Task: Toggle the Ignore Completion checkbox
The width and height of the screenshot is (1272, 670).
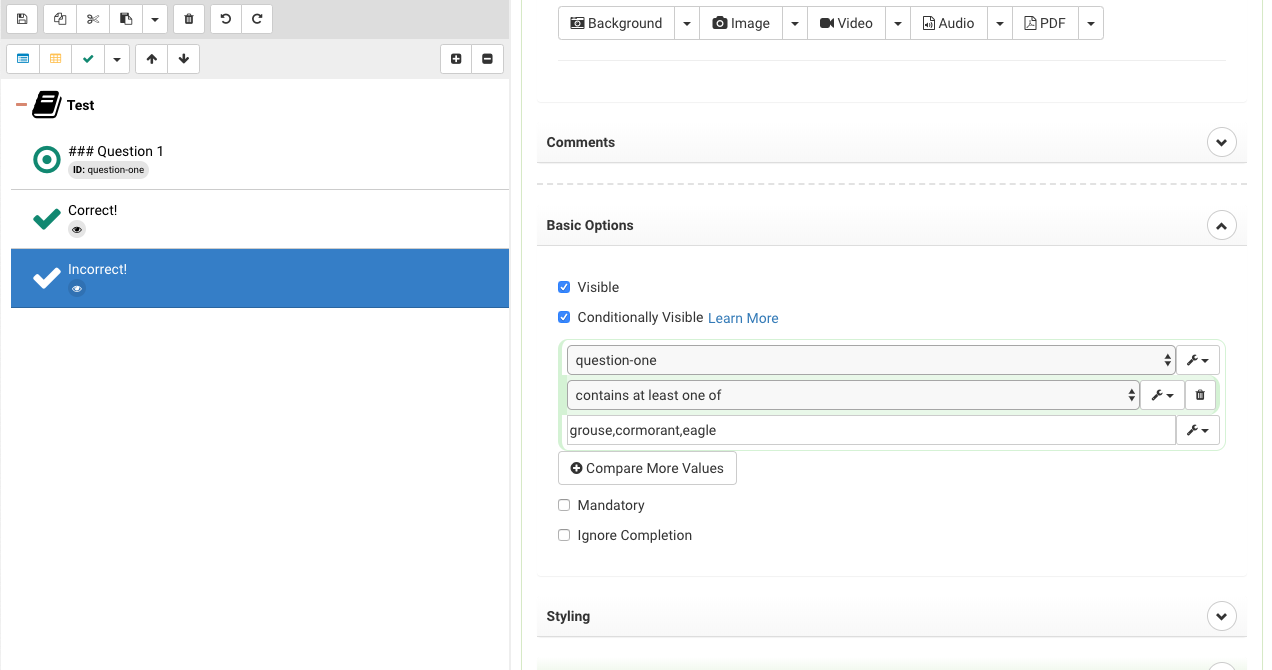Action: click(x=564, y=535)
